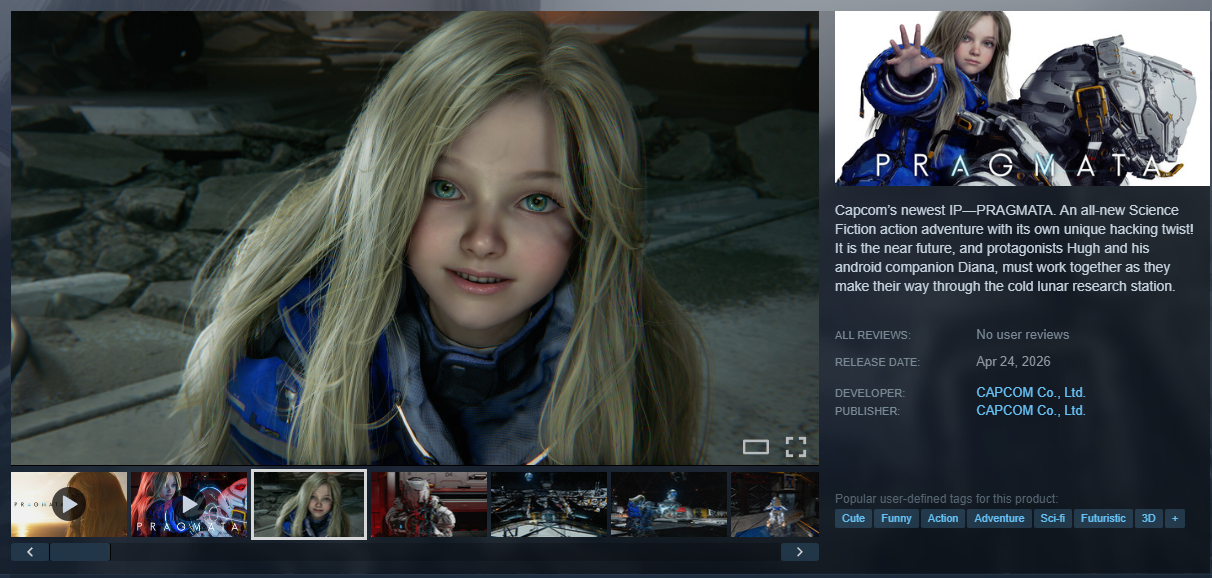Click the release date 'Apr 24, 2026'
Screen dimensions: 1212x578
coord(1013,361)
